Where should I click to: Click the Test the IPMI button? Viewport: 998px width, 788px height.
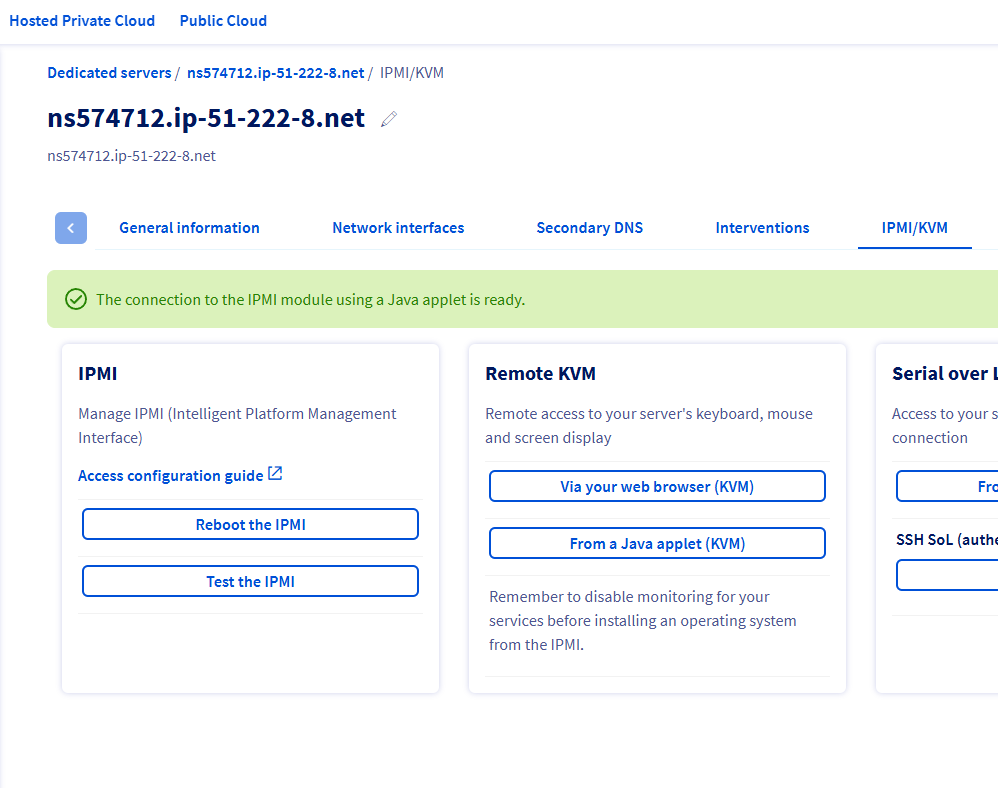click(250, 581)
